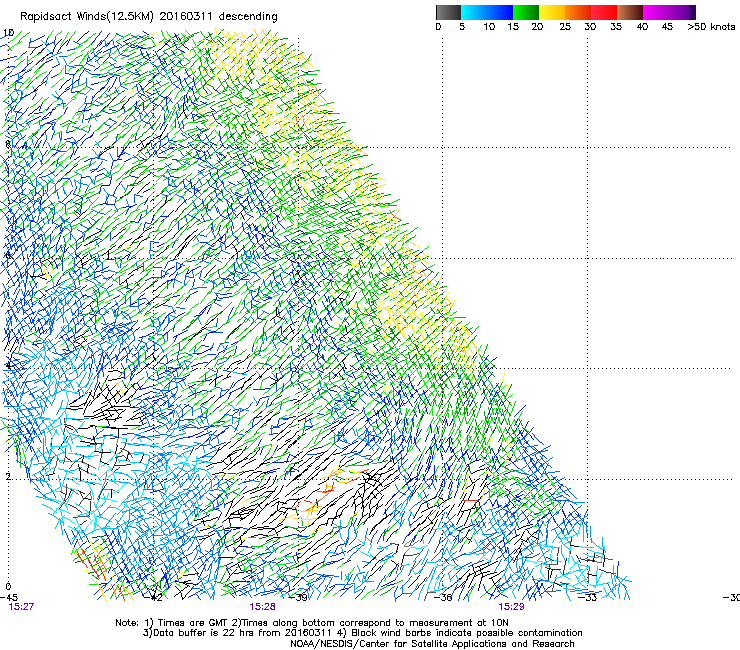Click the title text 'Rapidscat Winds(12.5KM) 20160311 descending'
740x650 pixels.
pos(149,17)
